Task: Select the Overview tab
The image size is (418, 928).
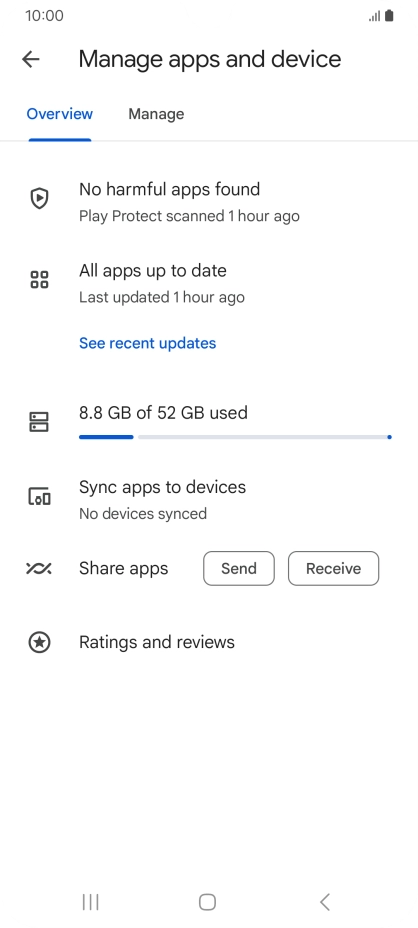Action: (60, 114)
